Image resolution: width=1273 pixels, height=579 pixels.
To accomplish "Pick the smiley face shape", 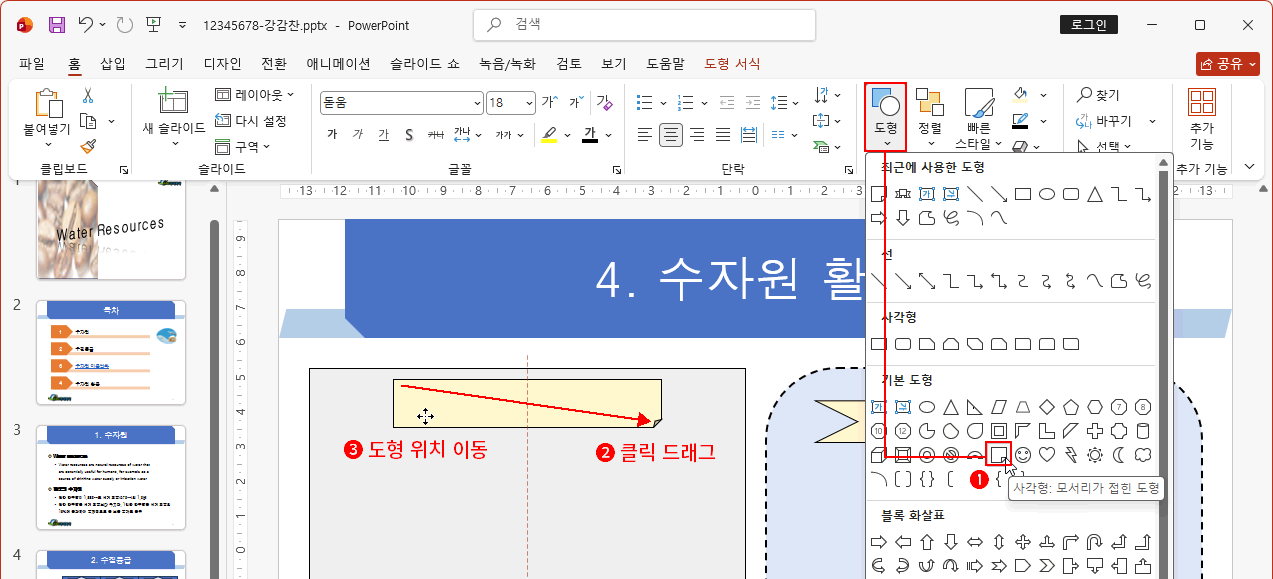I will [x=1023, y=455].
